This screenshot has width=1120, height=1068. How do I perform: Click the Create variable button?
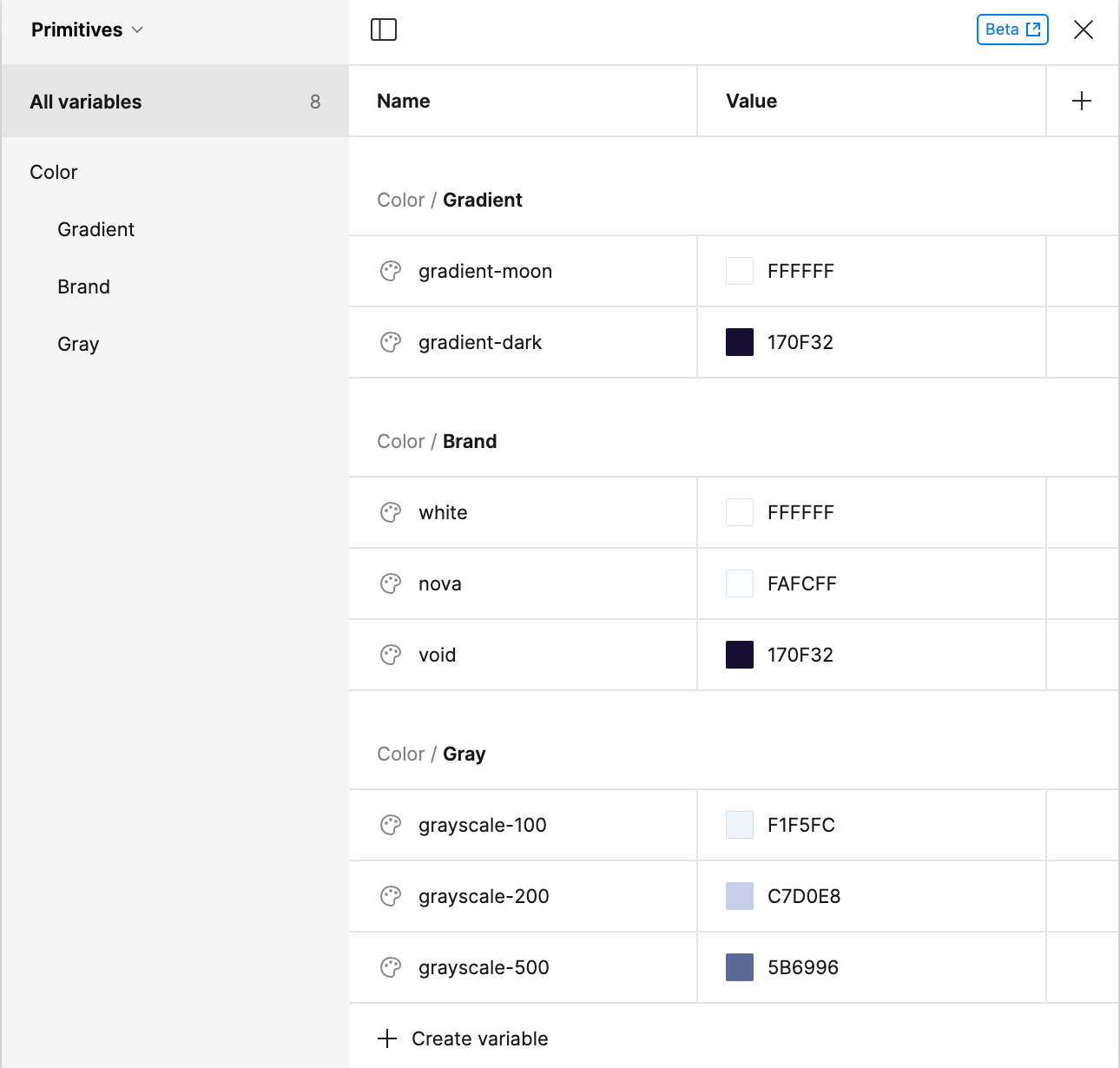tap(464, 1038)
